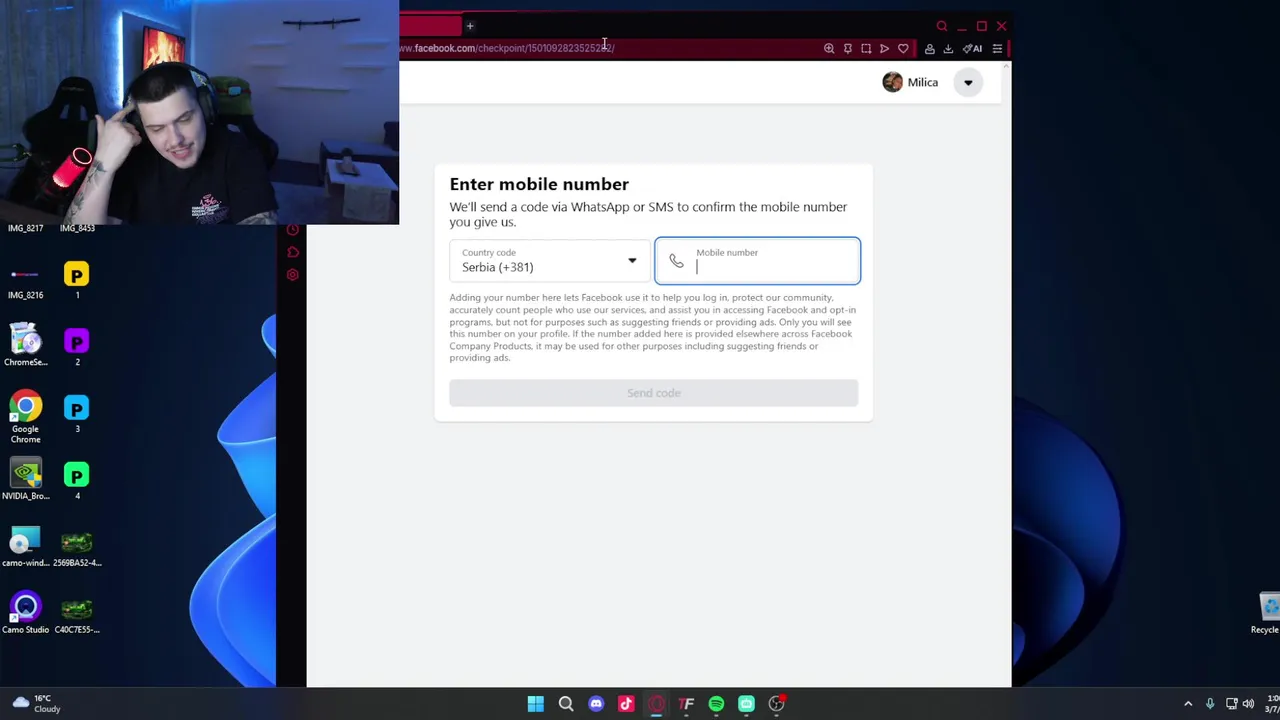Open OBS Studio from the taskbar
Viewport: 1280px width, 720px height.
776,704
